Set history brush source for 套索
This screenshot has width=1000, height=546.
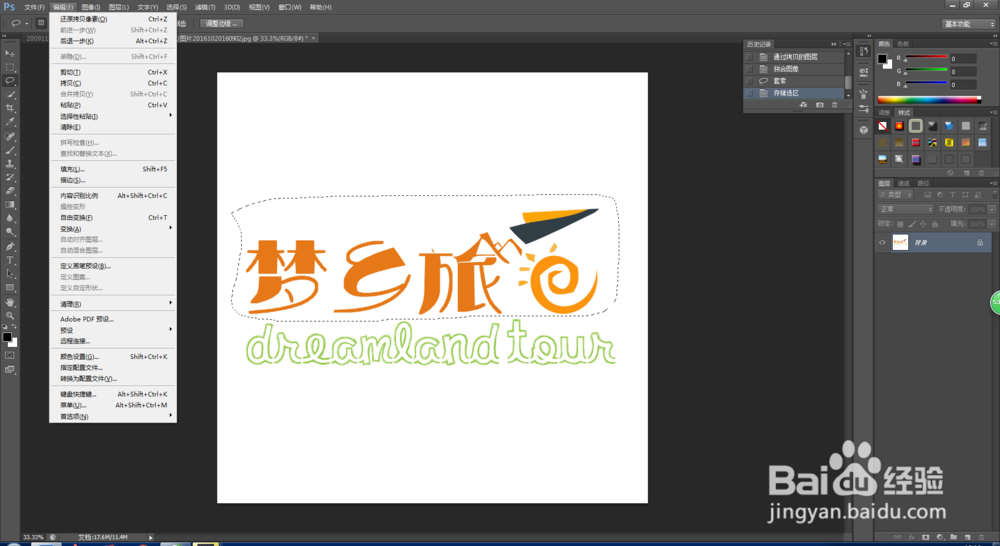coord(749,81)
